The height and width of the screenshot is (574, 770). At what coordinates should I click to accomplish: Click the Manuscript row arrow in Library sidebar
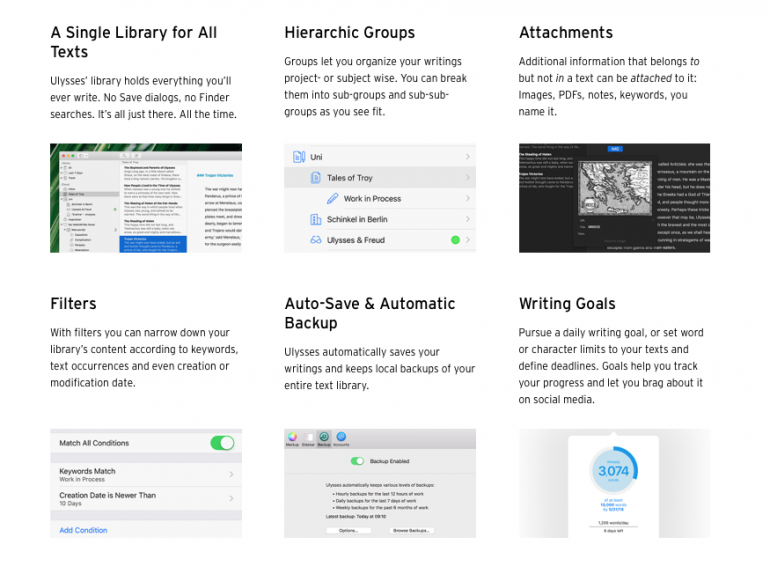tap(116, 230)
